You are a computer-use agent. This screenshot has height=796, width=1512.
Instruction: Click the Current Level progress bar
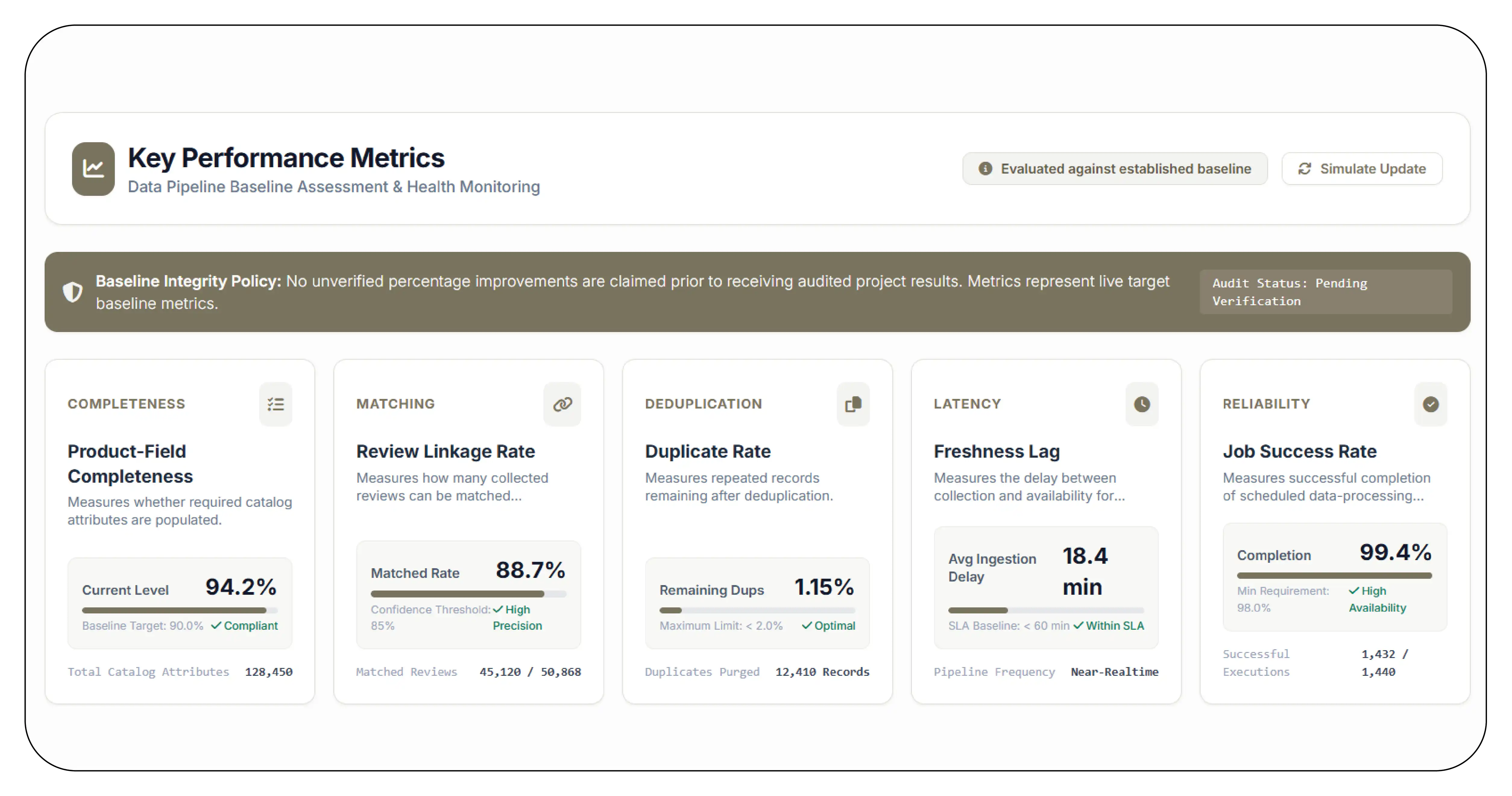180,611
